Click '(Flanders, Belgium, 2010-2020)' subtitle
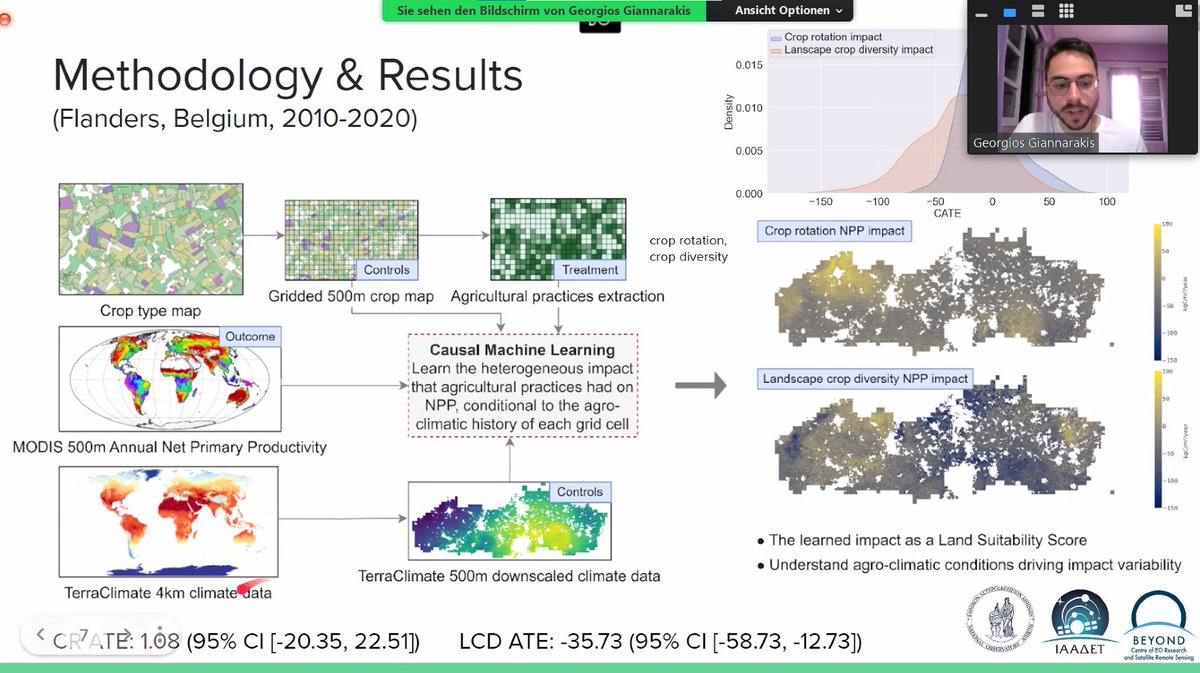Viewport: 1200px width, 673px height. [x=235, y=121]
